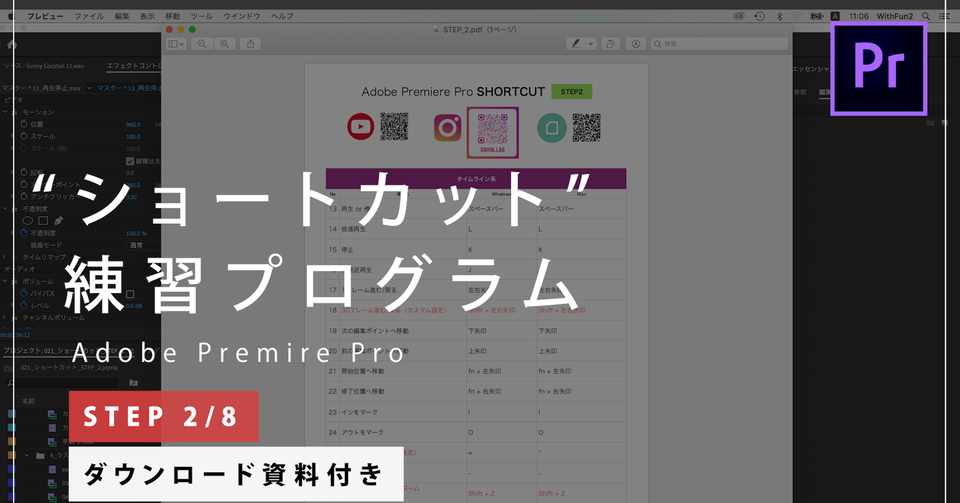Image resolution: width=960 pixels, height=503 pixels.
Task: Toggle the スケール stopwatch animation
Action: [x=23, y=136]
